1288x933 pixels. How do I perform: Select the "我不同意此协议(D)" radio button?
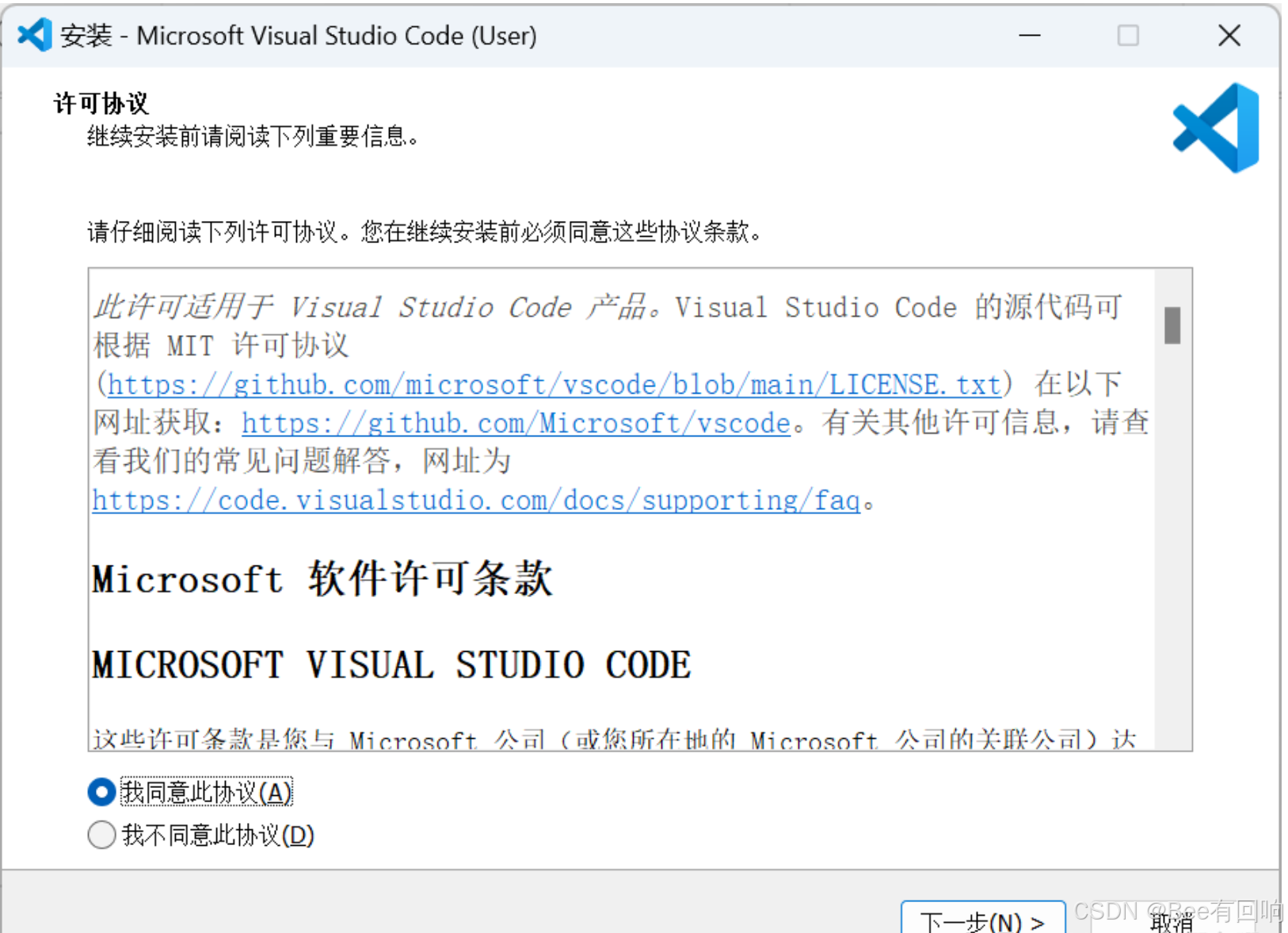pos(101,834)
